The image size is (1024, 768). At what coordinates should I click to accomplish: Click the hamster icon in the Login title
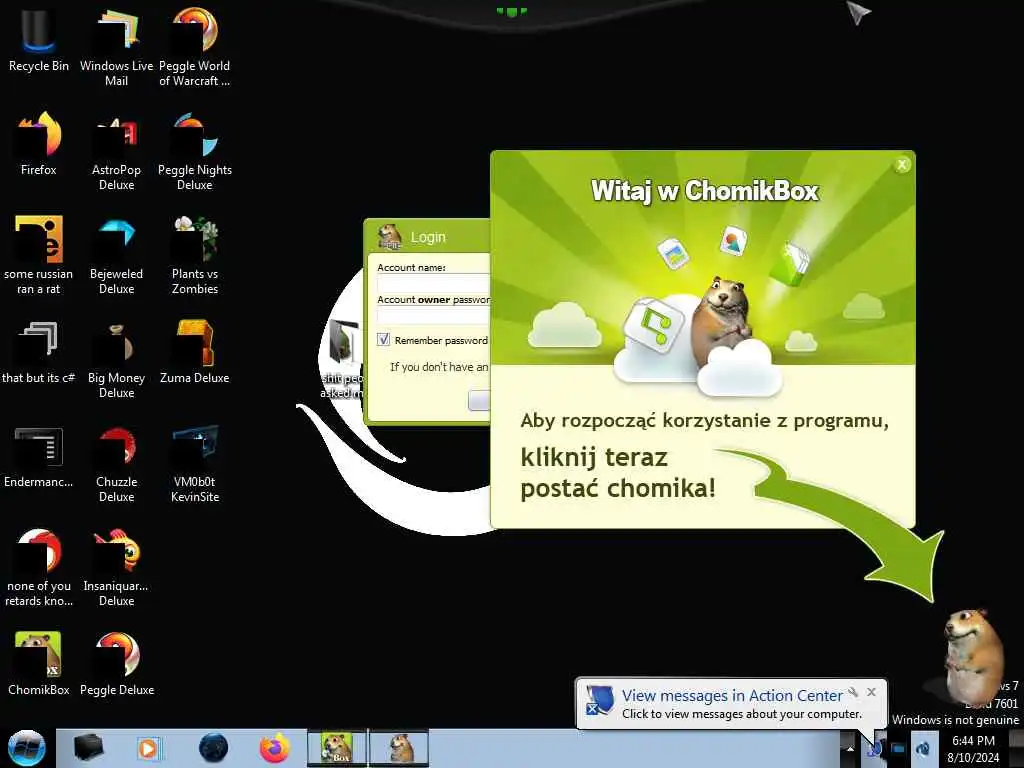390,236
